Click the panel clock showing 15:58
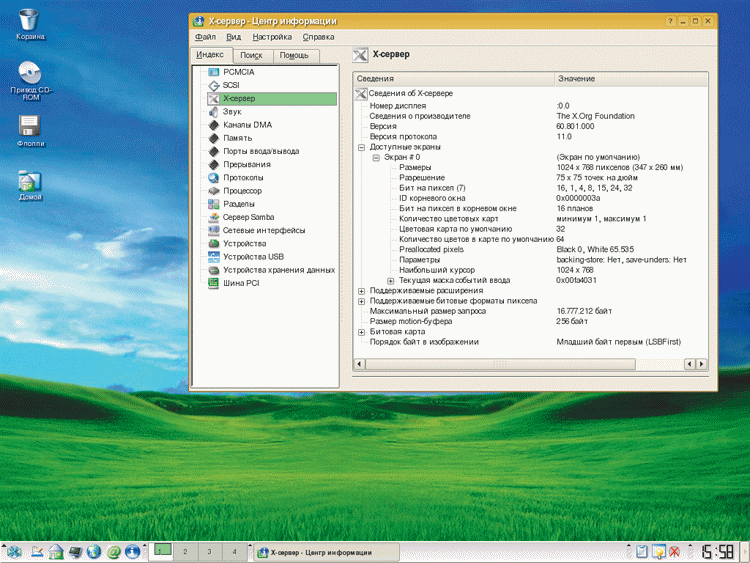The height and width of the screenshot is (563, 750). pos(717,552)
